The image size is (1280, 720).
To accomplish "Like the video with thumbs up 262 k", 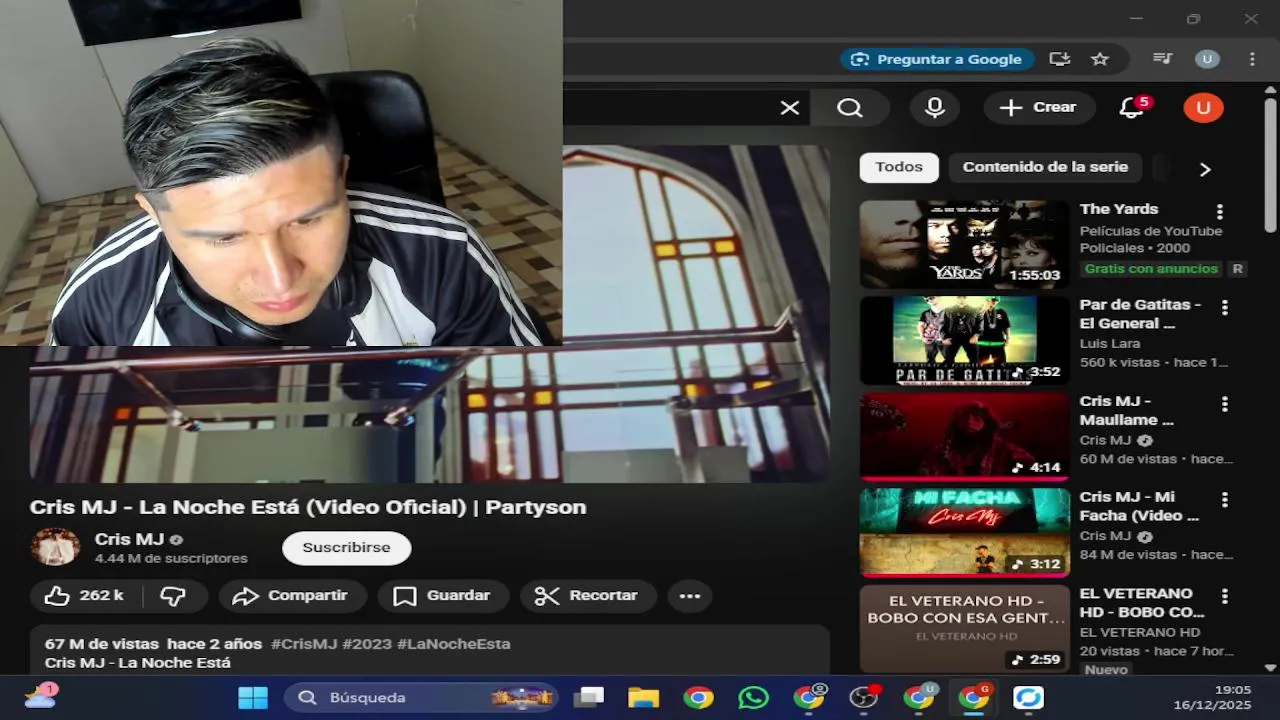I will [86, 596].
